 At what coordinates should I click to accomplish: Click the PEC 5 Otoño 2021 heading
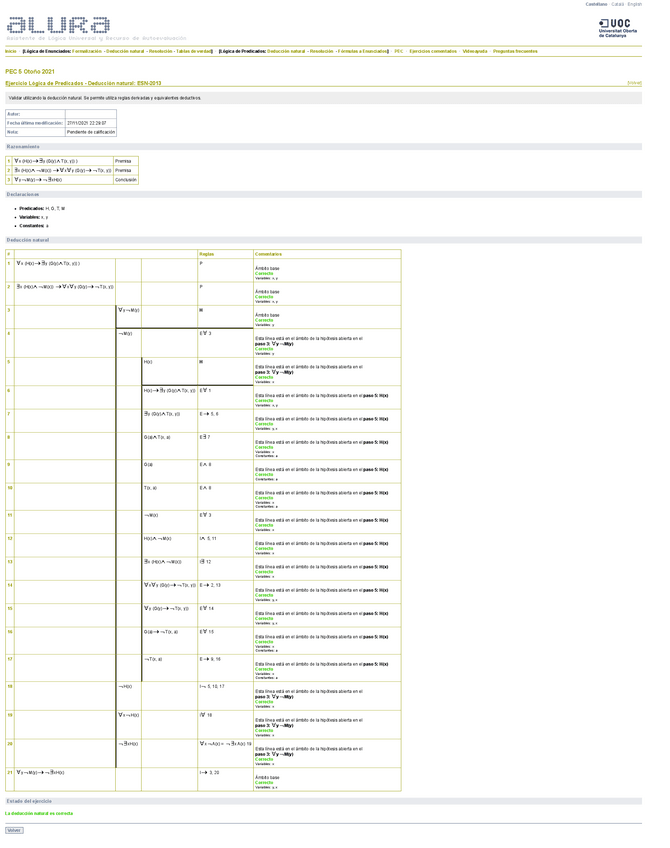click(x=30, y=72)
